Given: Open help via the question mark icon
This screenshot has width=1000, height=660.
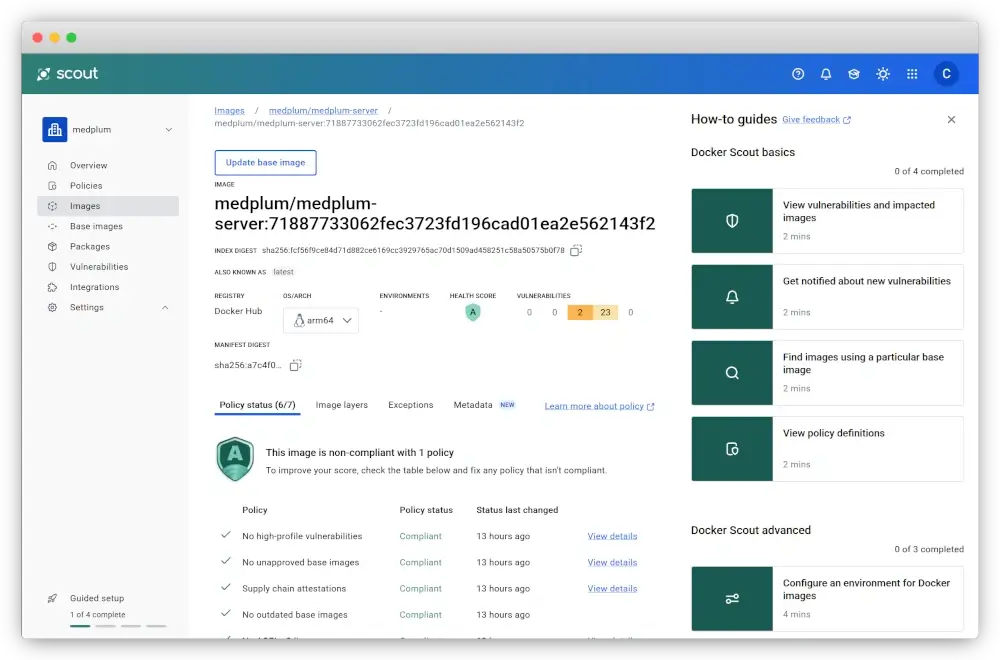Looking at the screenshot, I should (797, 73).
